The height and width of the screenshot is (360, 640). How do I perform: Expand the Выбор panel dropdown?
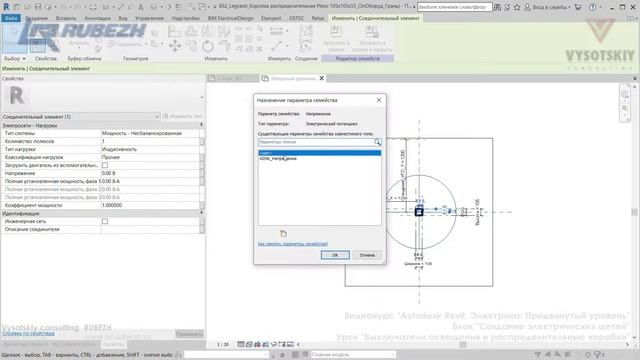(15, 59)
